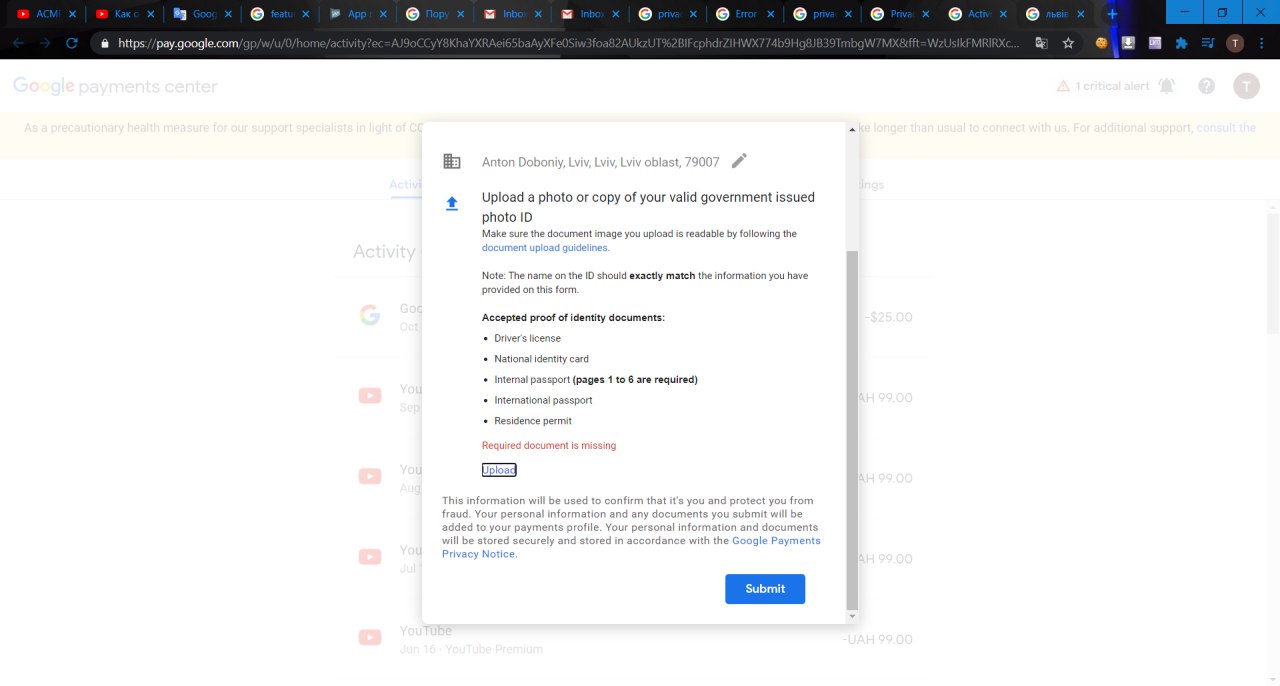
Task: Click the Required document is missing error
Action: pos(549,446)
